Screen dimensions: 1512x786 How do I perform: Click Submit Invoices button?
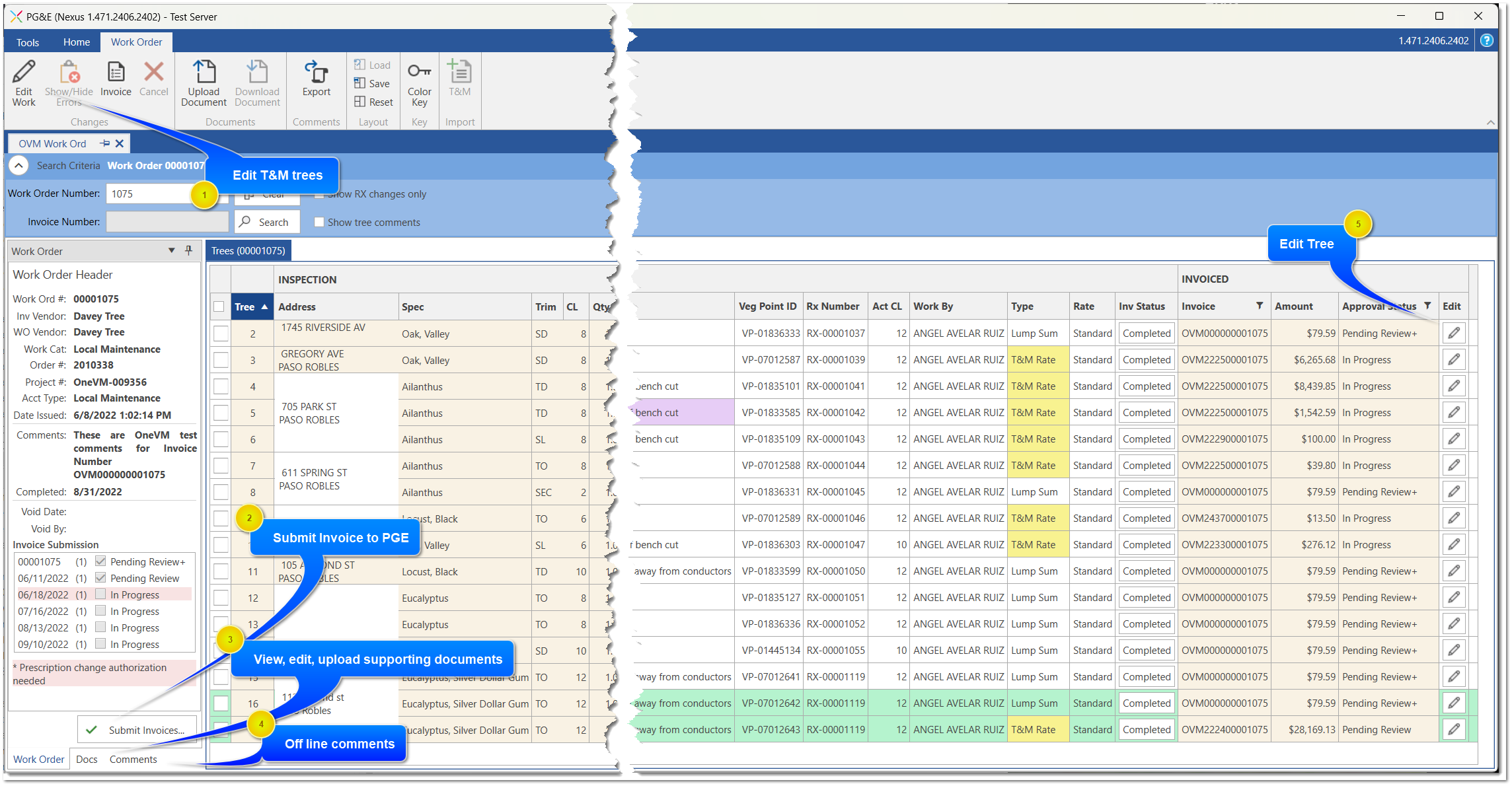(x=137, y=729)
